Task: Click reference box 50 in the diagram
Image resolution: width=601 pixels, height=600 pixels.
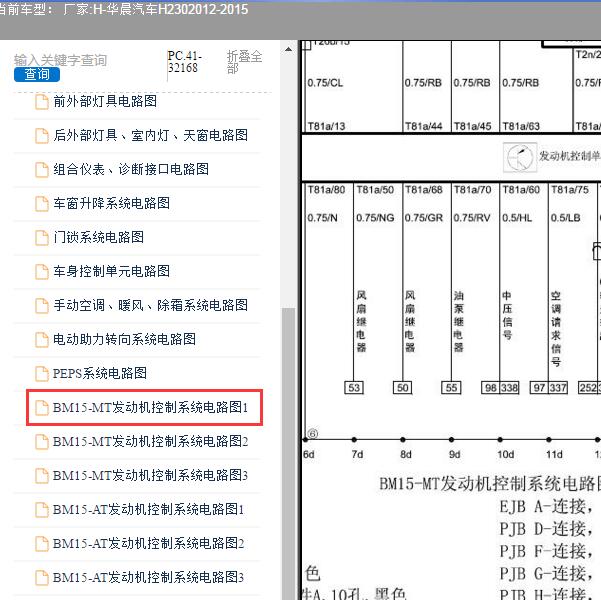Action: coord(402,388)
